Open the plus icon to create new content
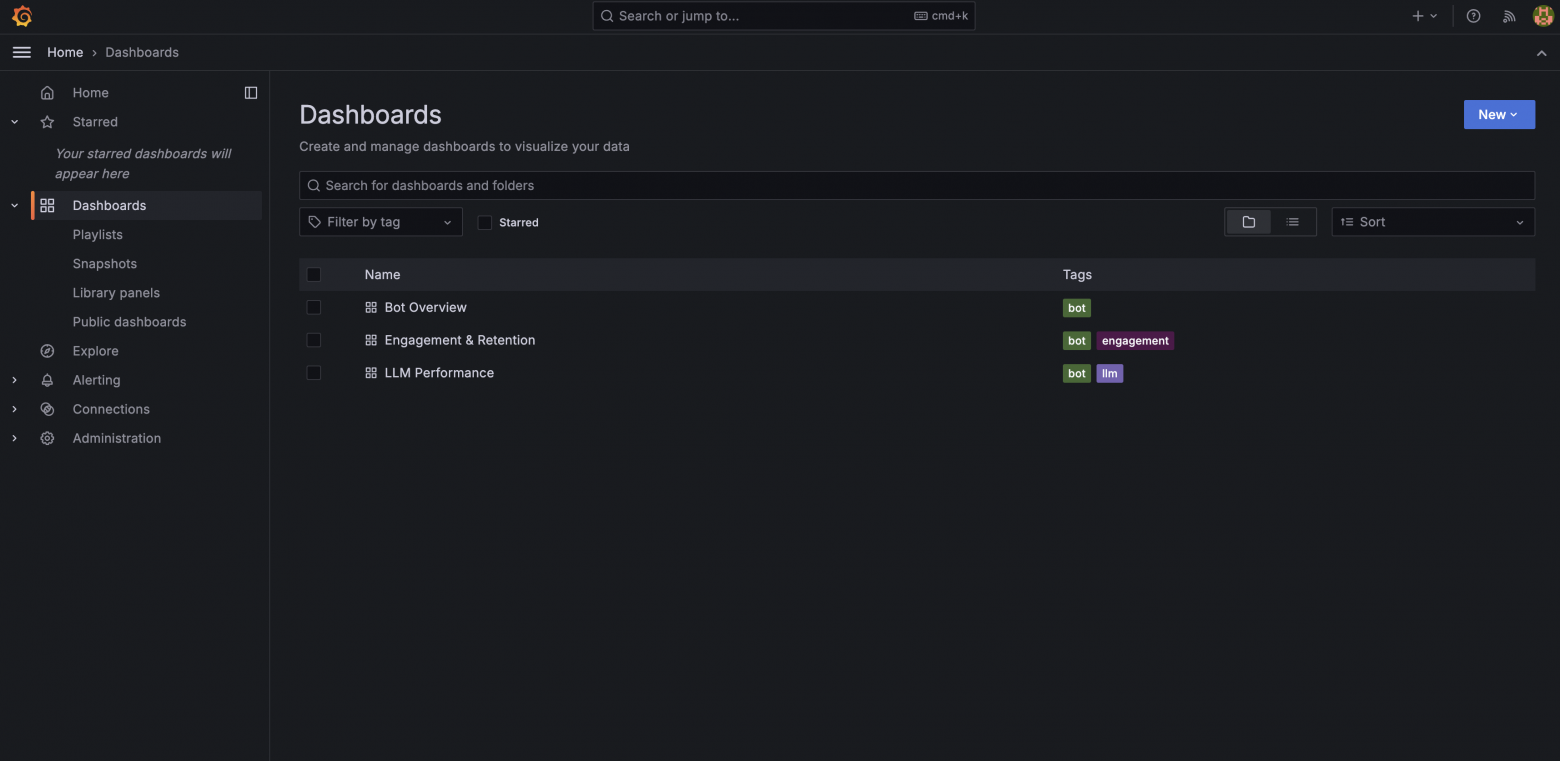This screenshot has width=1560, height=761. [1417, 16]
